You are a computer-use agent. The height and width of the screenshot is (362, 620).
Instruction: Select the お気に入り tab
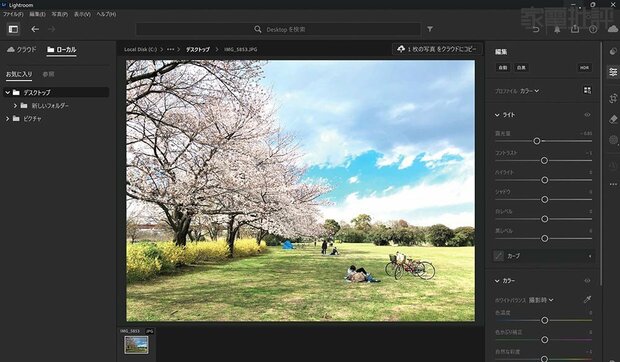coord(19,74)
